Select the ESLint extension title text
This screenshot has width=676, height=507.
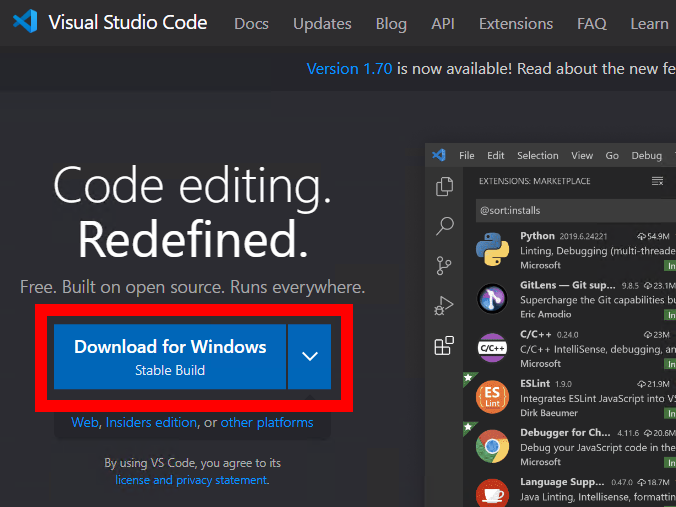pos(535,383)
